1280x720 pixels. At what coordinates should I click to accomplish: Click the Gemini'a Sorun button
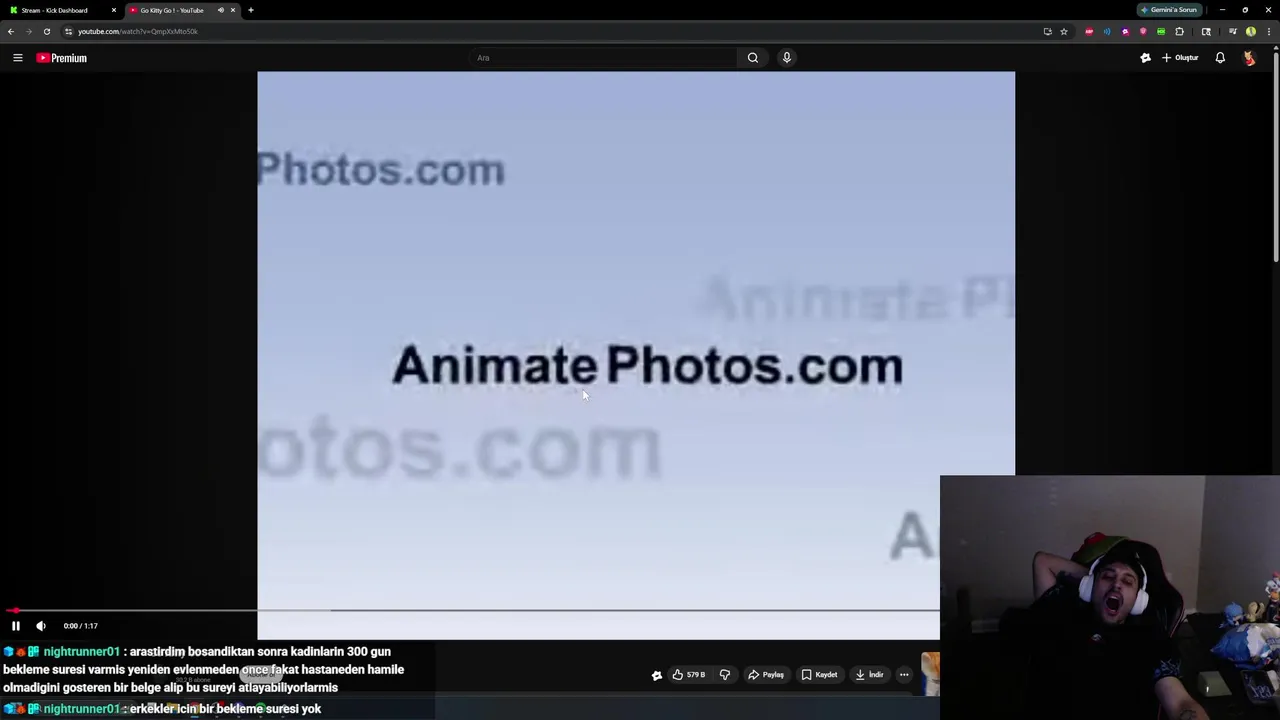1169,10
